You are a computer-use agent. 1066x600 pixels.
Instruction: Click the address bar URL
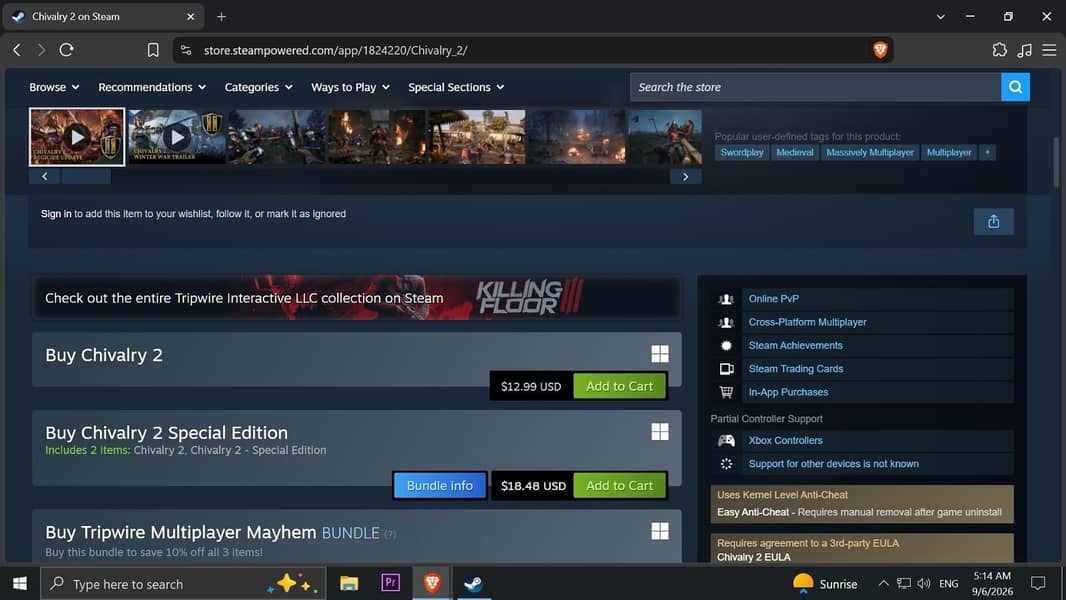(335, 50)
